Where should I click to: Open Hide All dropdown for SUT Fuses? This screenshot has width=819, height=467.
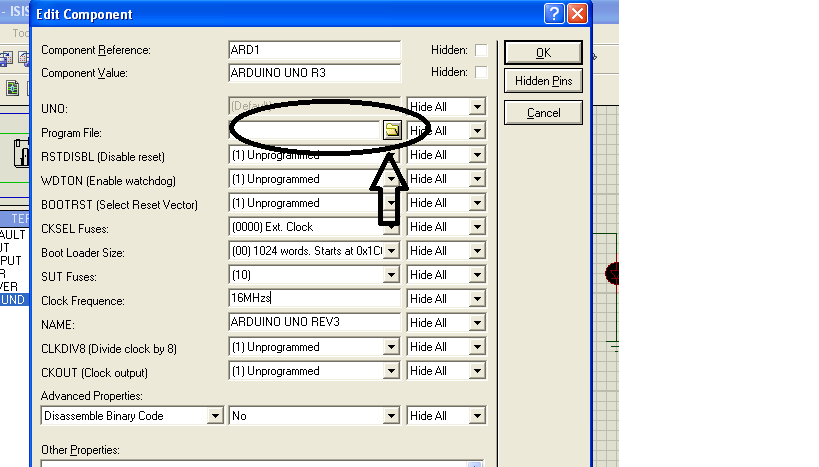[x=477, y=275]
